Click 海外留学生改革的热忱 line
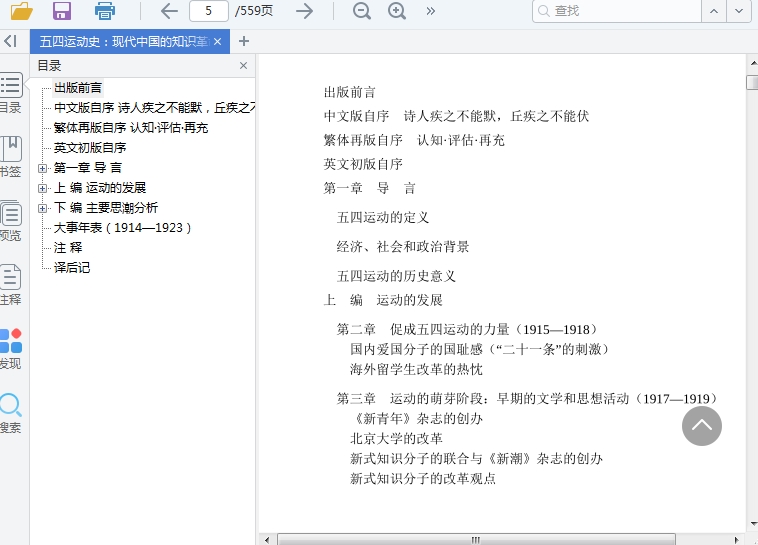The height and width of the screenshot is (545, 758). [x=416, y=369]
